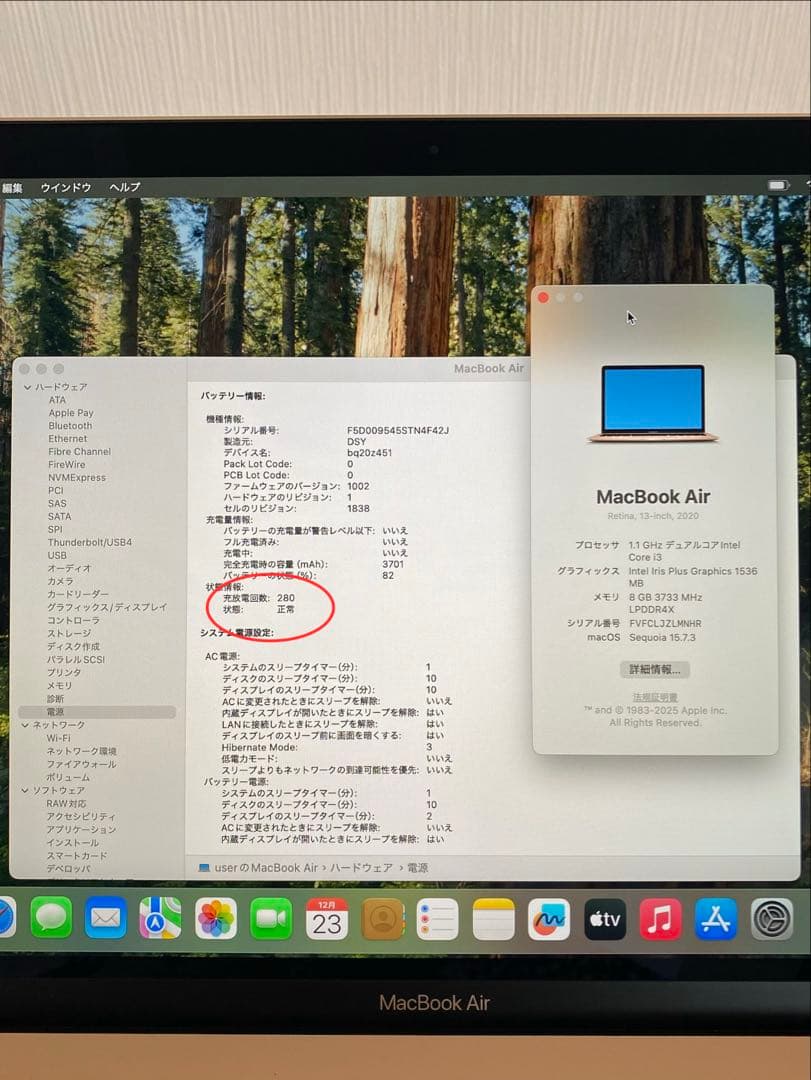This screenshot has height=1080, width=811.
Task: Open Photos from the Dock
Action: (217, 917)
